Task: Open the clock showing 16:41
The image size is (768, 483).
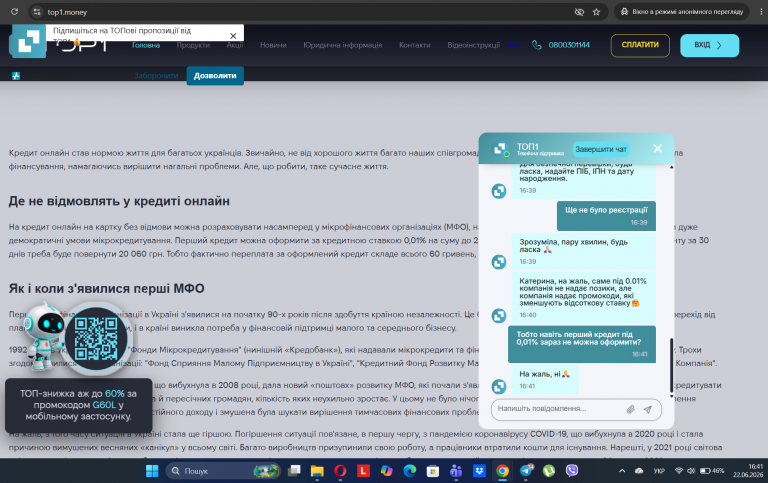Action: pos(748,470)
